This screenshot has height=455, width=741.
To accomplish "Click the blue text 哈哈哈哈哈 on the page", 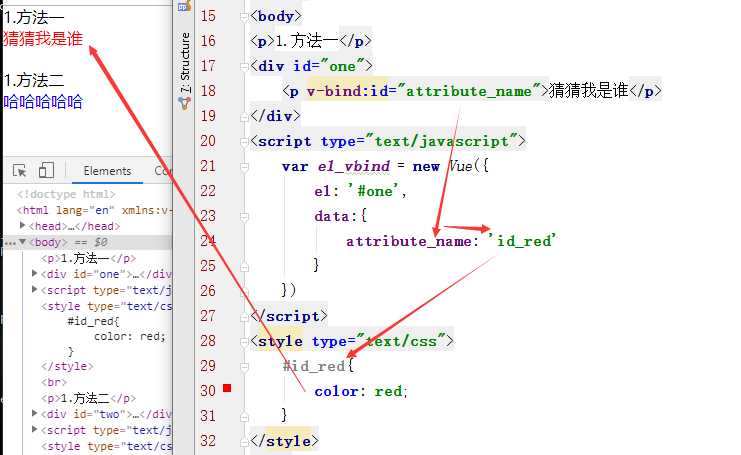I will pyautogui.click(x=43, y=102).
